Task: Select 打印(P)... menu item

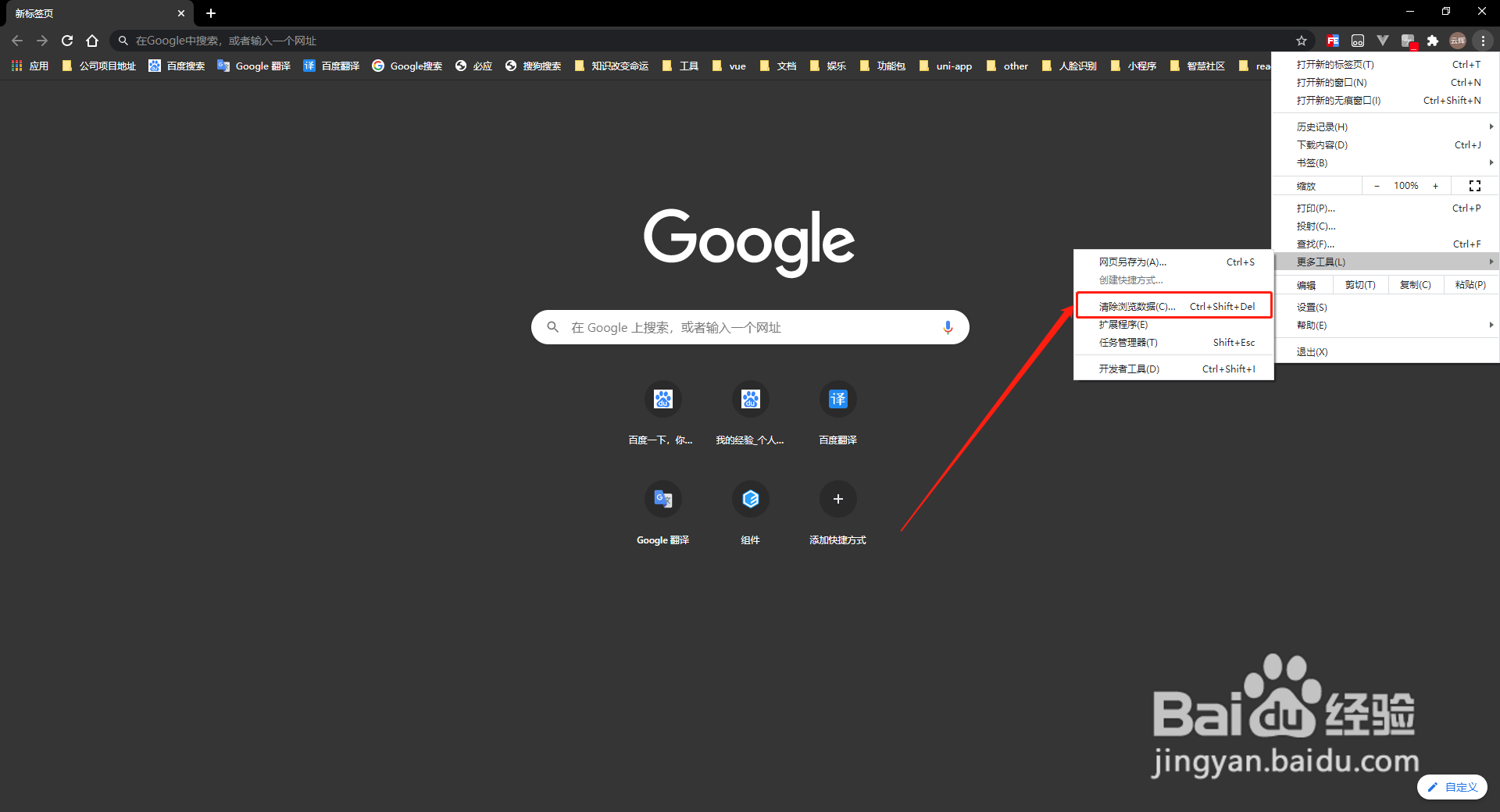Action: (1386, 208)
